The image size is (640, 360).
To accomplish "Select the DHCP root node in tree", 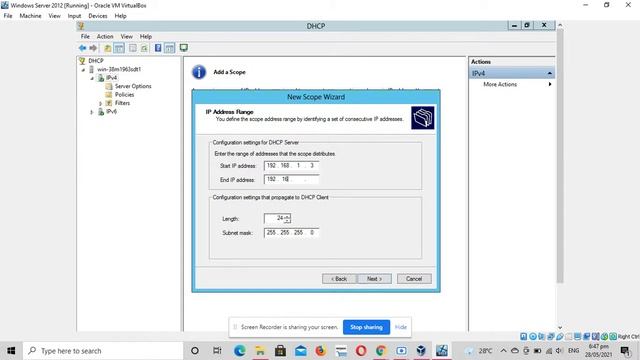I will coord(96,60).
